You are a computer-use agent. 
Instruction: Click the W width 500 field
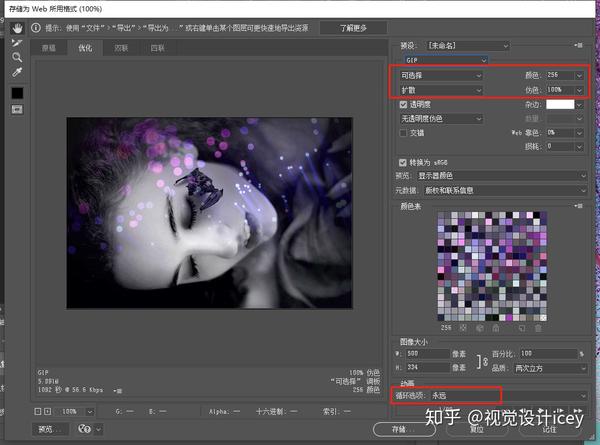pos(427,354)
